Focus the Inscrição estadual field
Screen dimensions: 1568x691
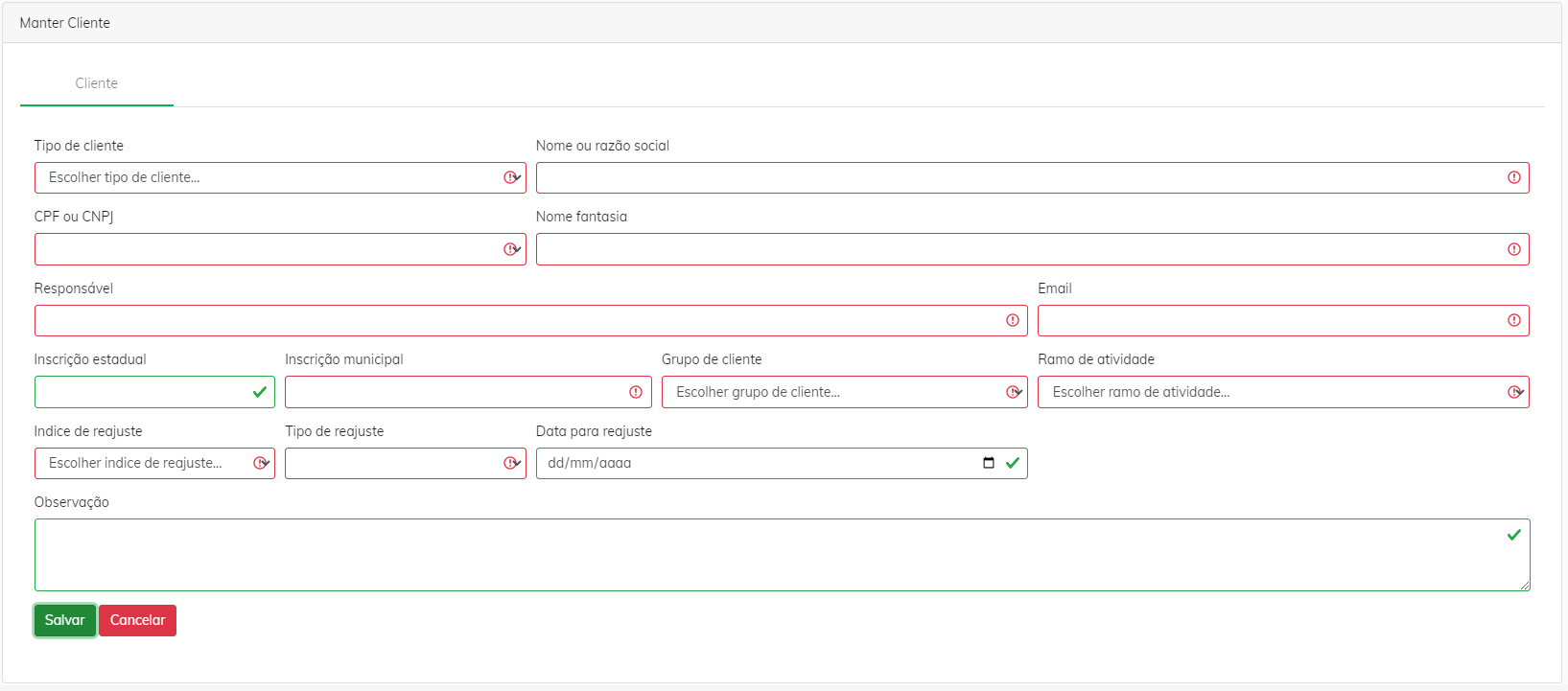pos(154,392)
